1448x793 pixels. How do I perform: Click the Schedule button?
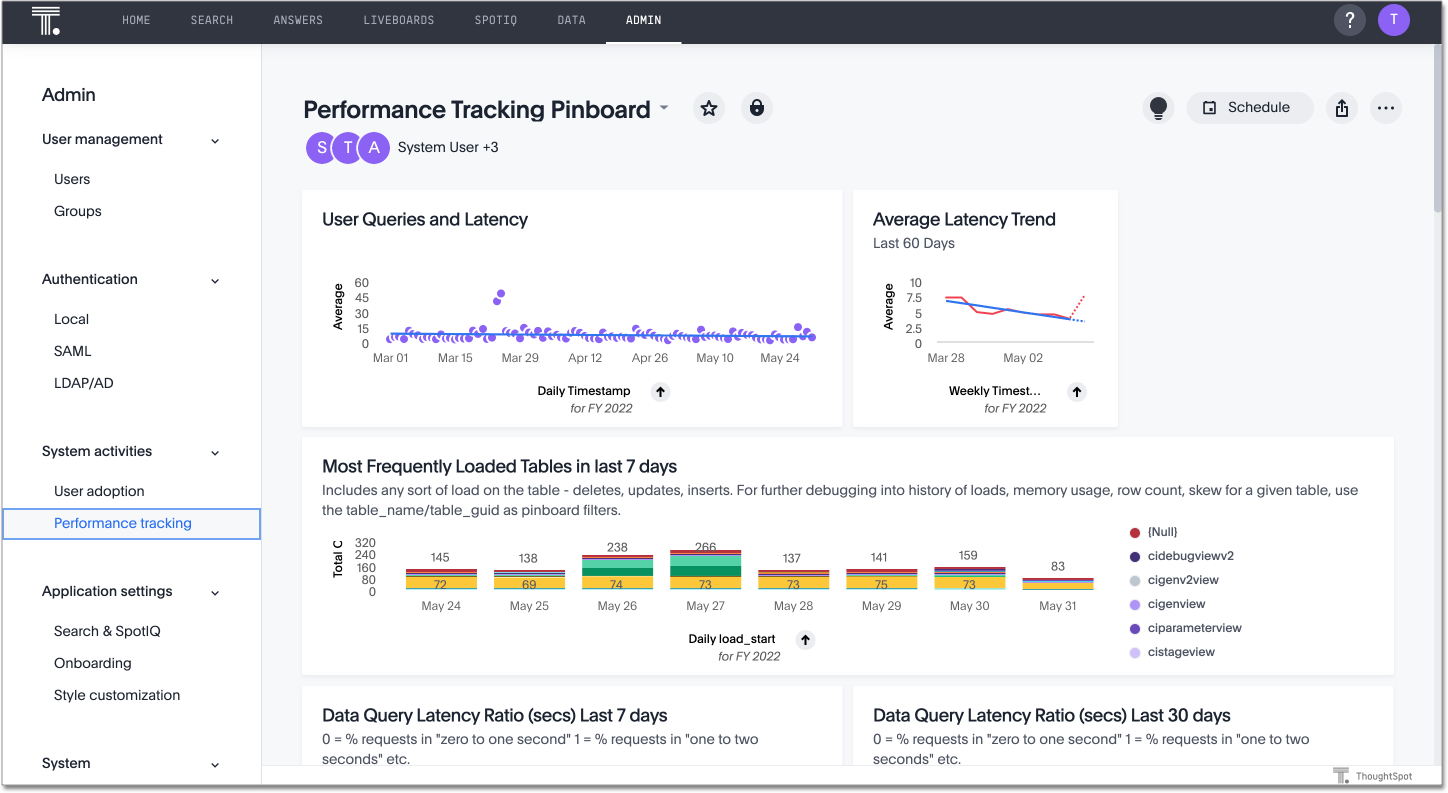pyautogui.click(x=1249, y=107)
